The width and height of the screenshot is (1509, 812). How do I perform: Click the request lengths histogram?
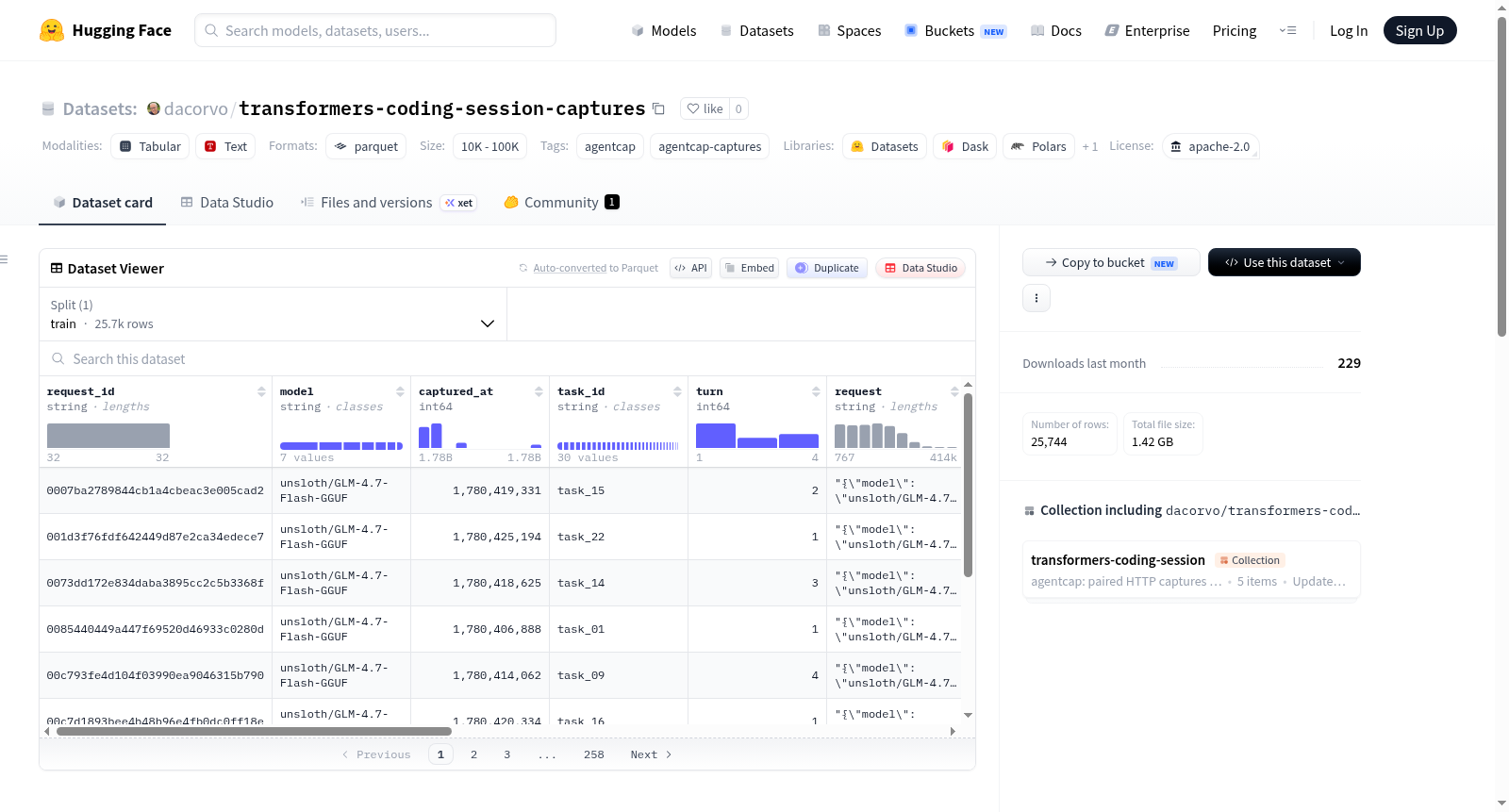click(896, 436)
